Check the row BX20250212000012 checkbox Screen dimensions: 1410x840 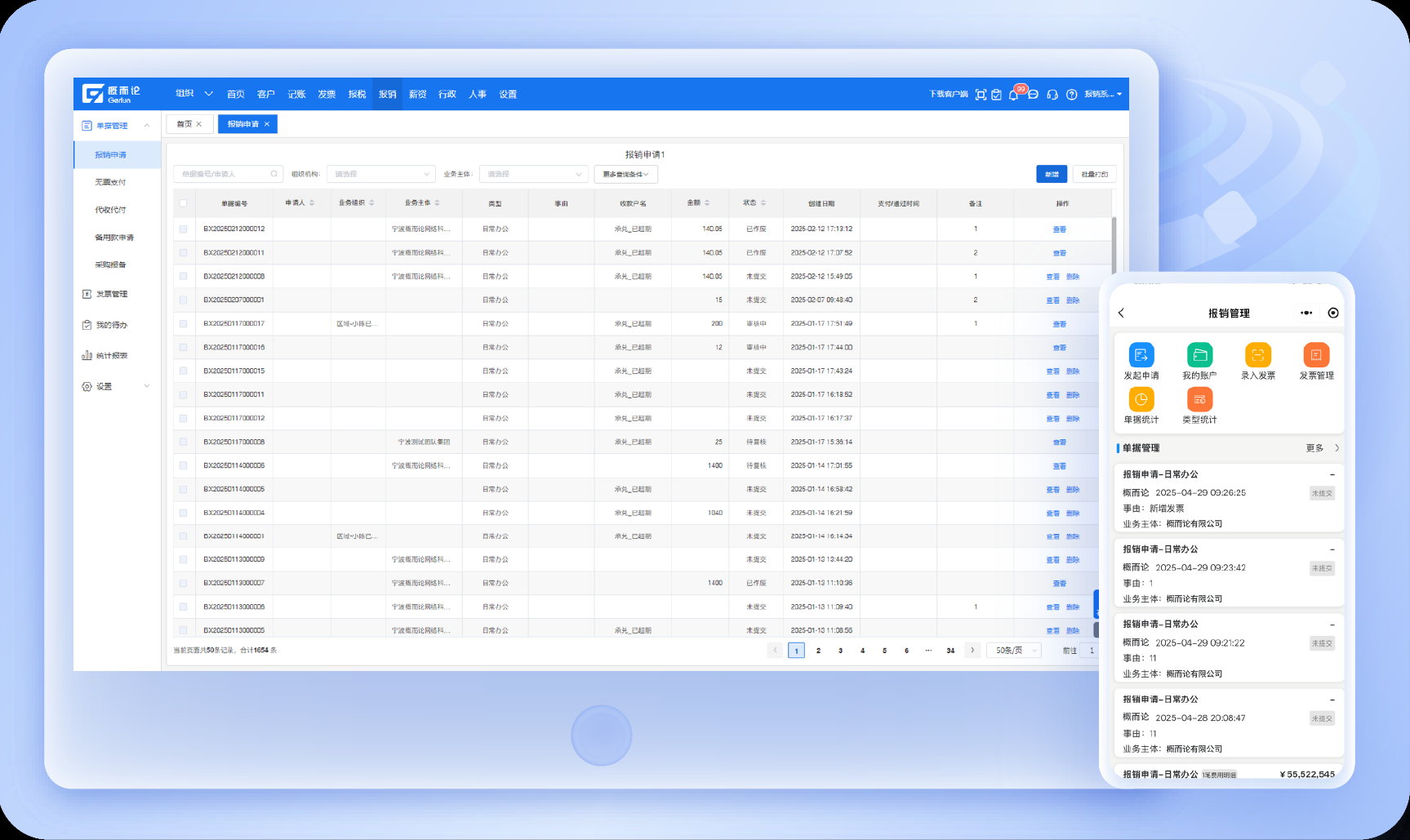pos(183,229)
